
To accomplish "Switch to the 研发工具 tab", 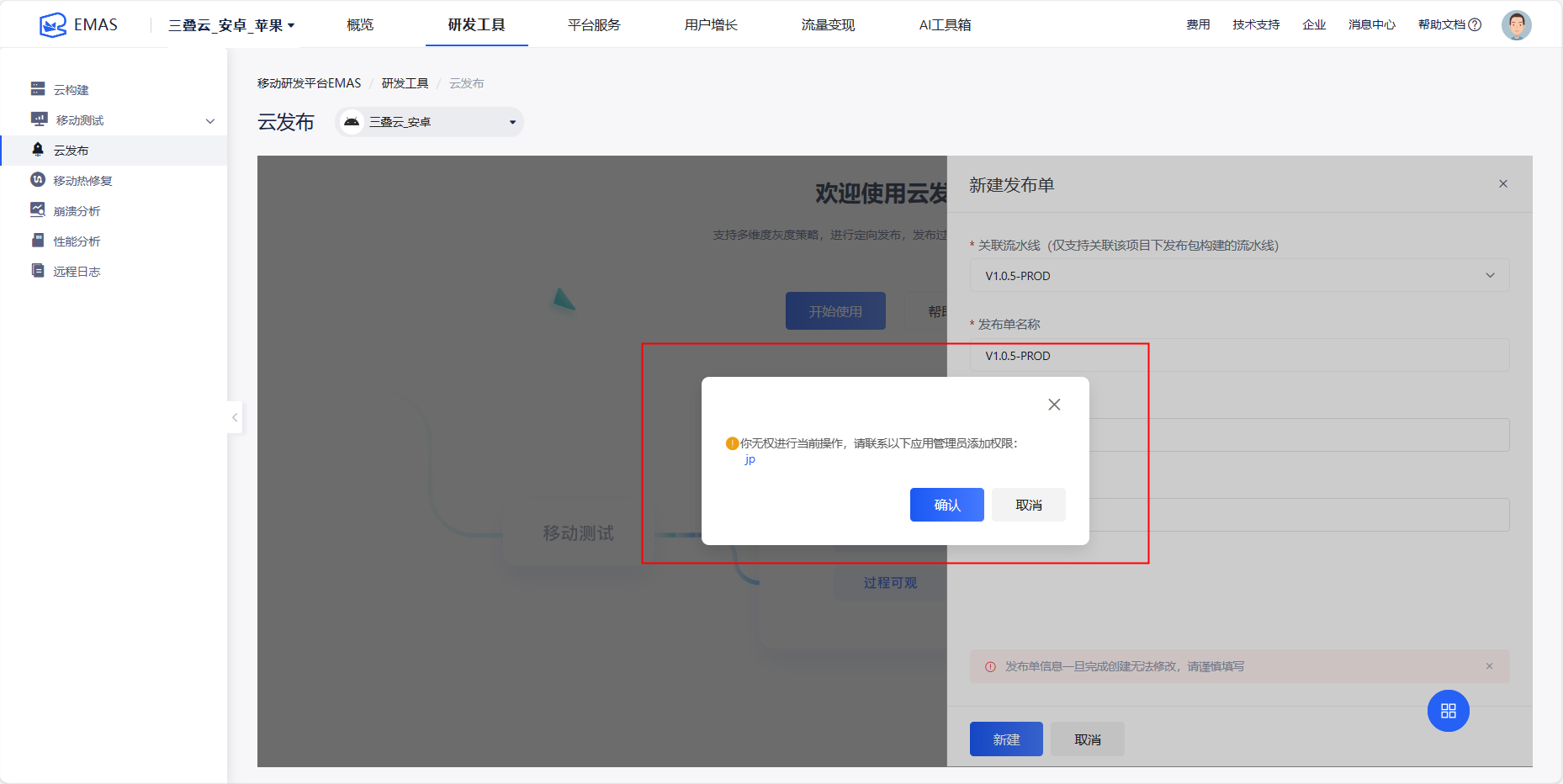I will [x=476, y=25].
